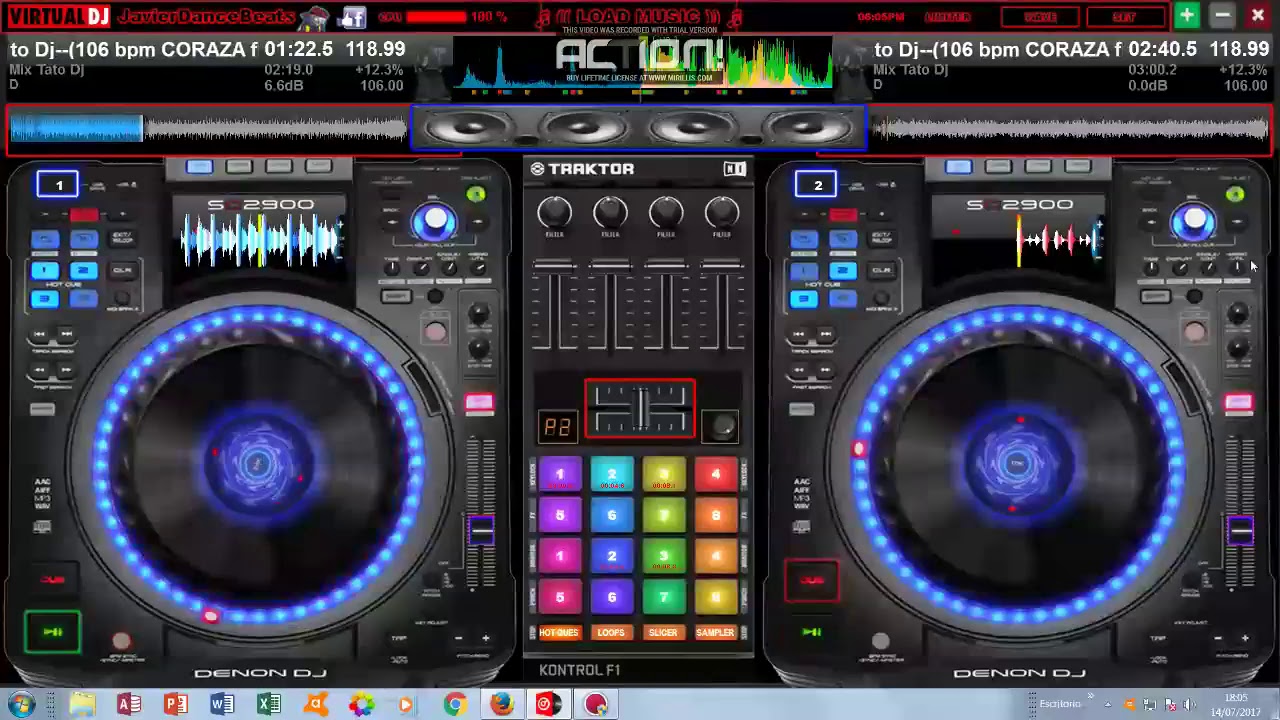
Task: Click the green pad 7 in the bottom row
Action: [664, 597]
